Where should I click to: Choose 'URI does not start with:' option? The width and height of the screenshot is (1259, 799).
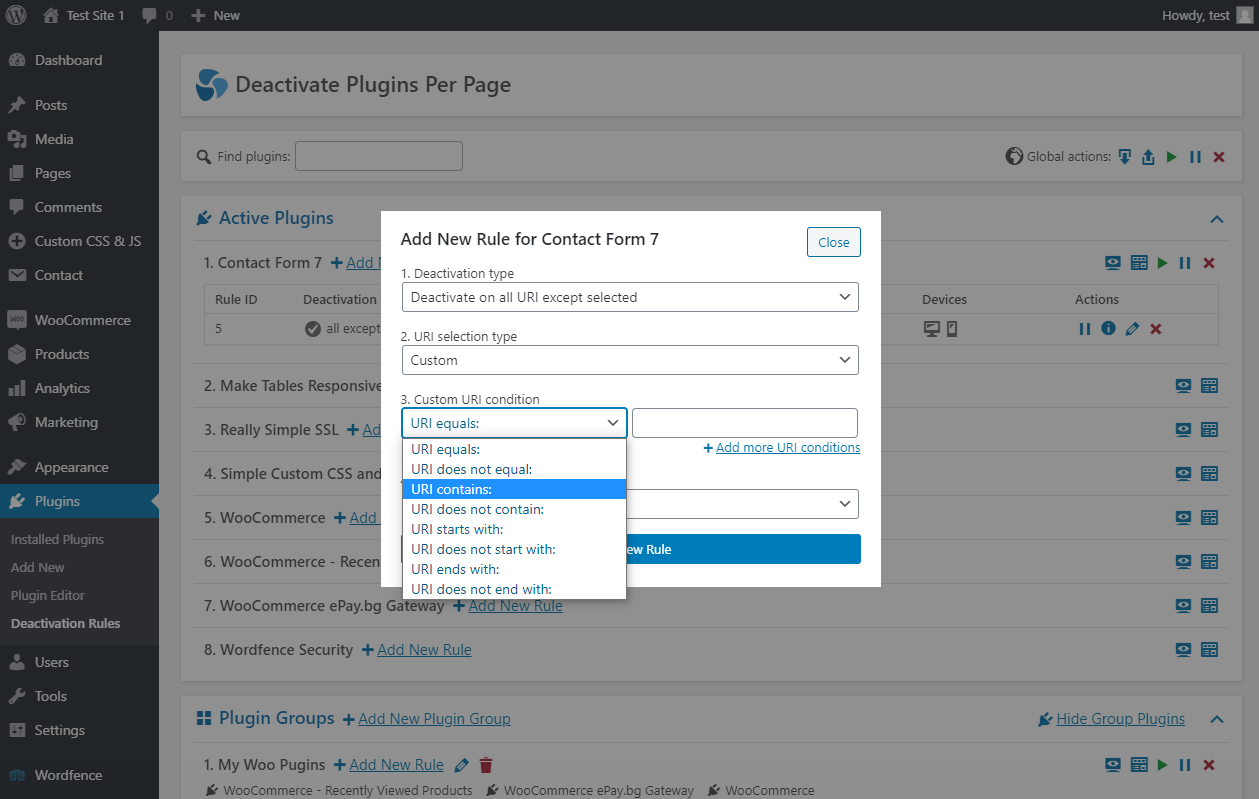pyautogui.click(x=514, y=549)
